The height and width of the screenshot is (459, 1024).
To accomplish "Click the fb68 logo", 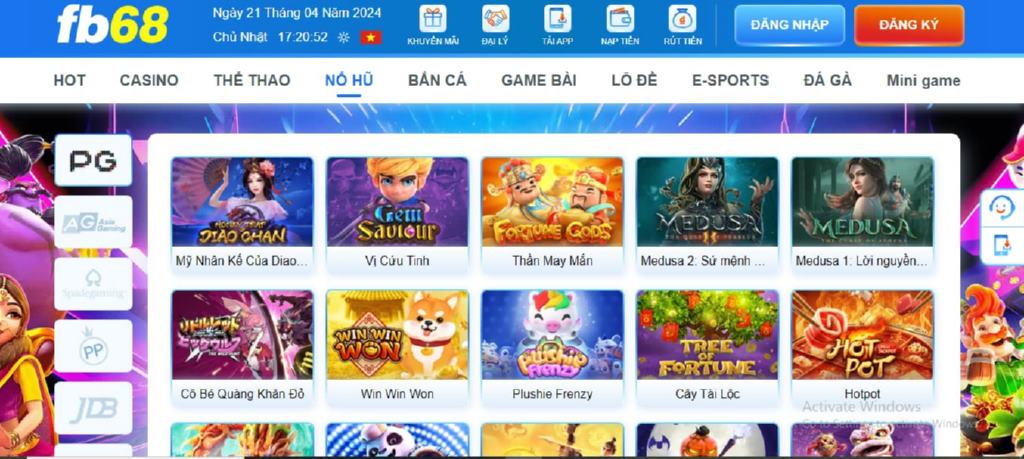I will 112,25.
